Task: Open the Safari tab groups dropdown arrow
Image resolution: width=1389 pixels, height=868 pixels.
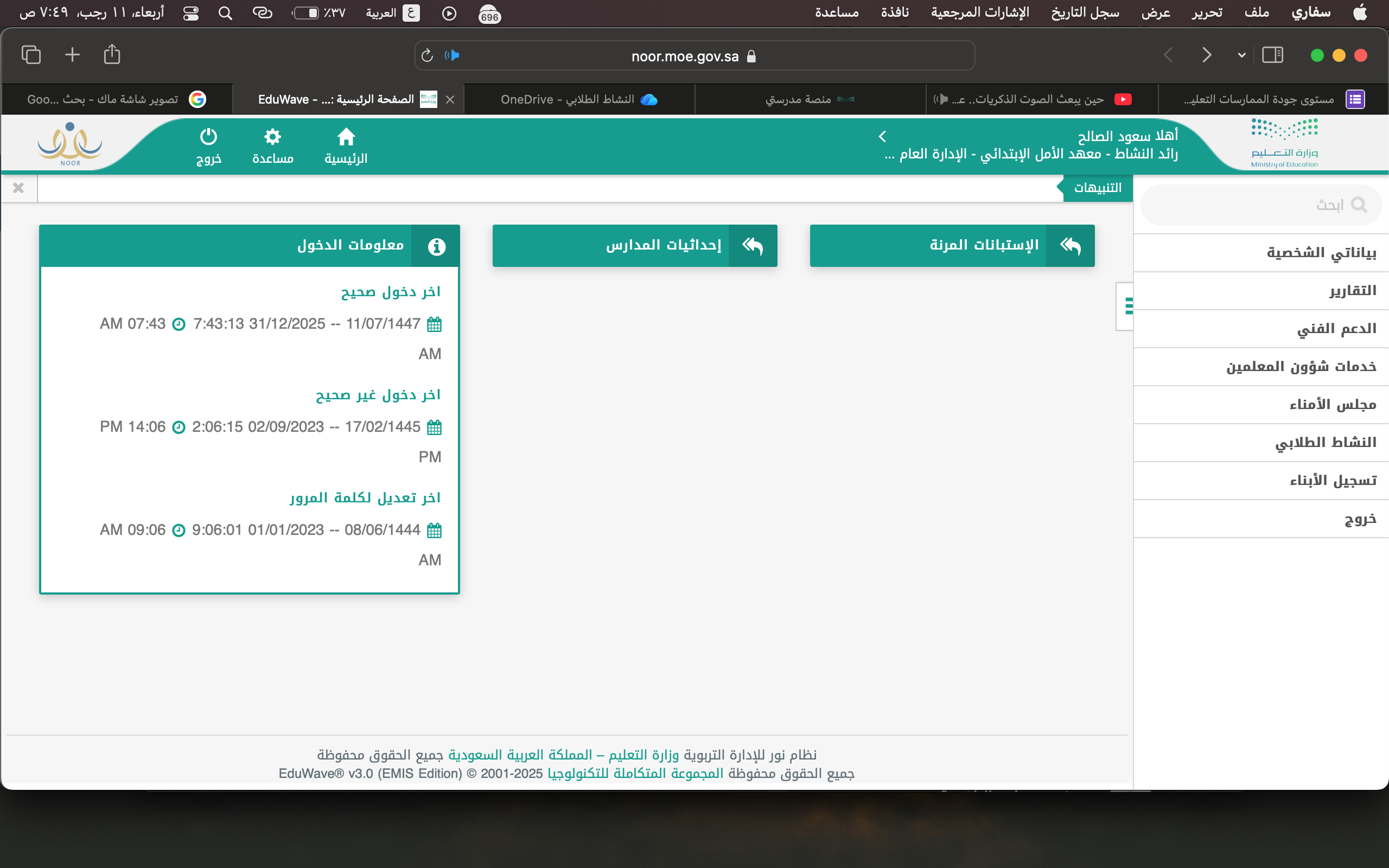Action: click(x=1241, y=56)
